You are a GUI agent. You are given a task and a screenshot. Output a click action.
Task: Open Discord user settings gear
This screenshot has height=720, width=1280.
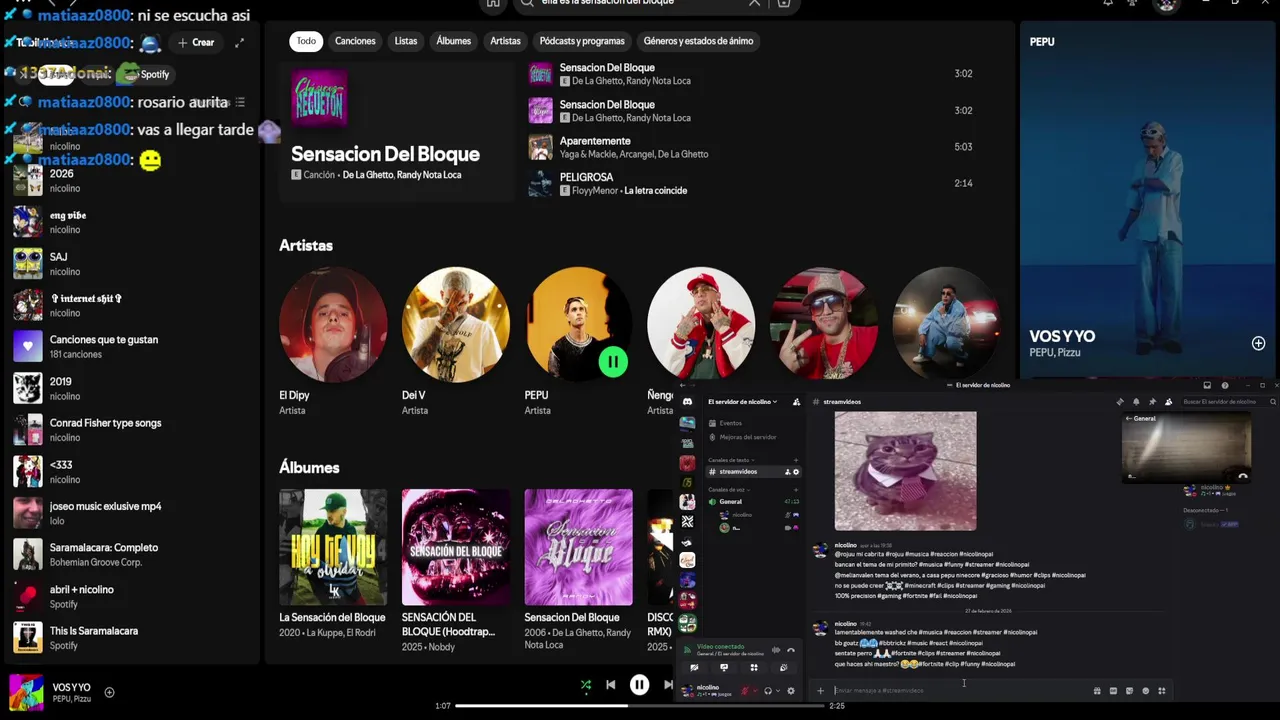791,691
